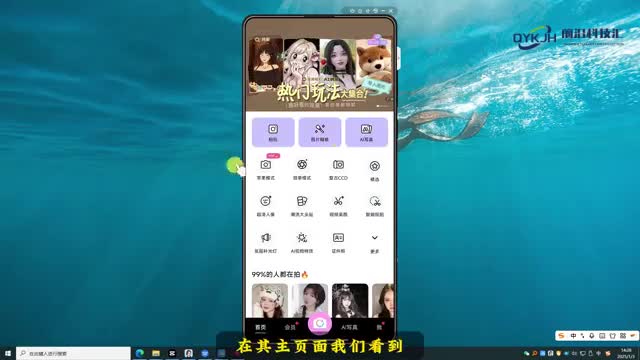Open third dark-toned portrait thumbnail
This screenshot has height=360, width=640.
pos(350,300)
